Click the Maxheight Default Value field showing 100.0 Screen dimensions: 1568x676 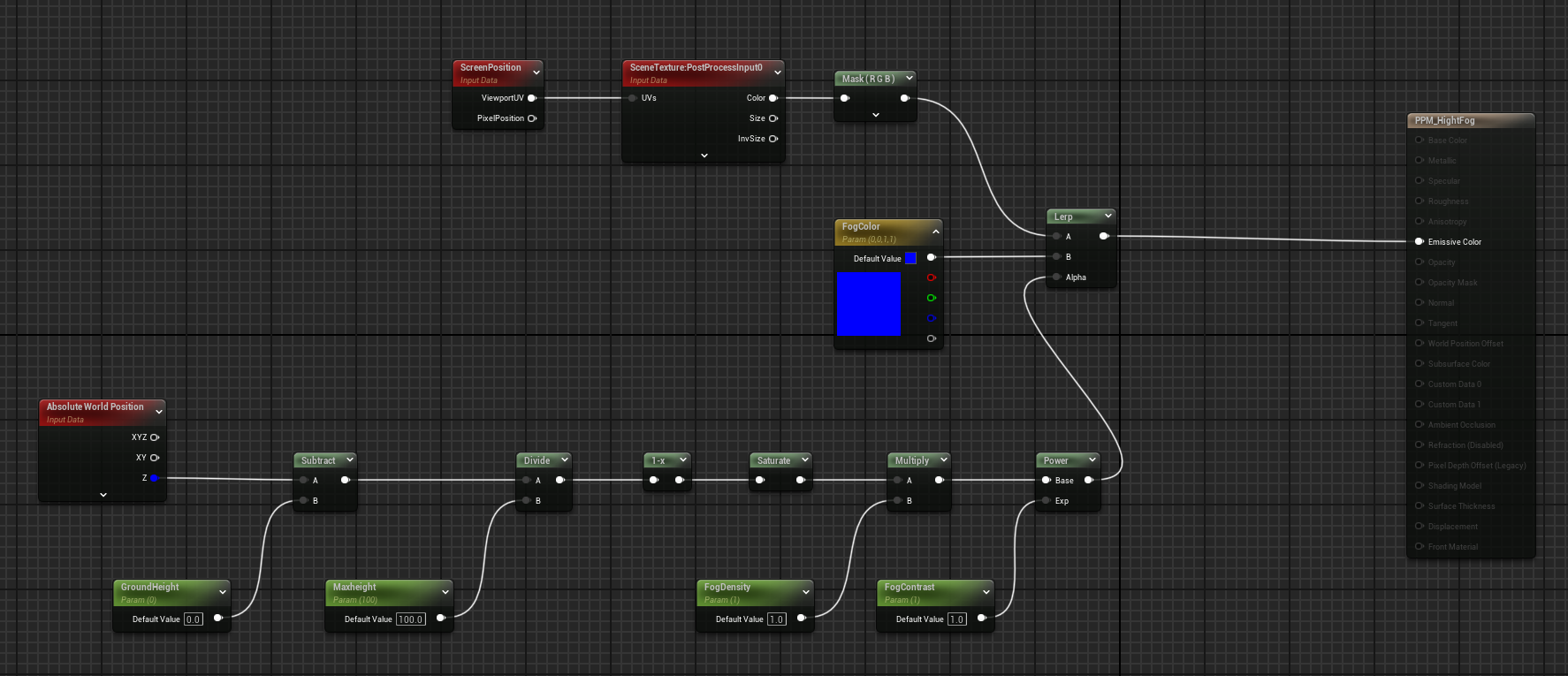(x=410, y=619)
